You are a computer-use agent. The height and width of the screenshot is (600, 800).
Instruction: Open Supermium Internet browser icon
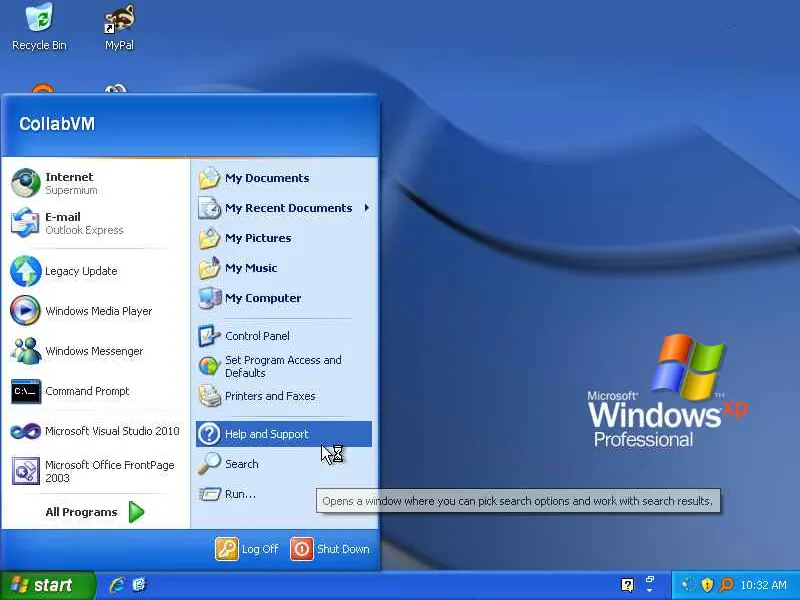point(26,183)
